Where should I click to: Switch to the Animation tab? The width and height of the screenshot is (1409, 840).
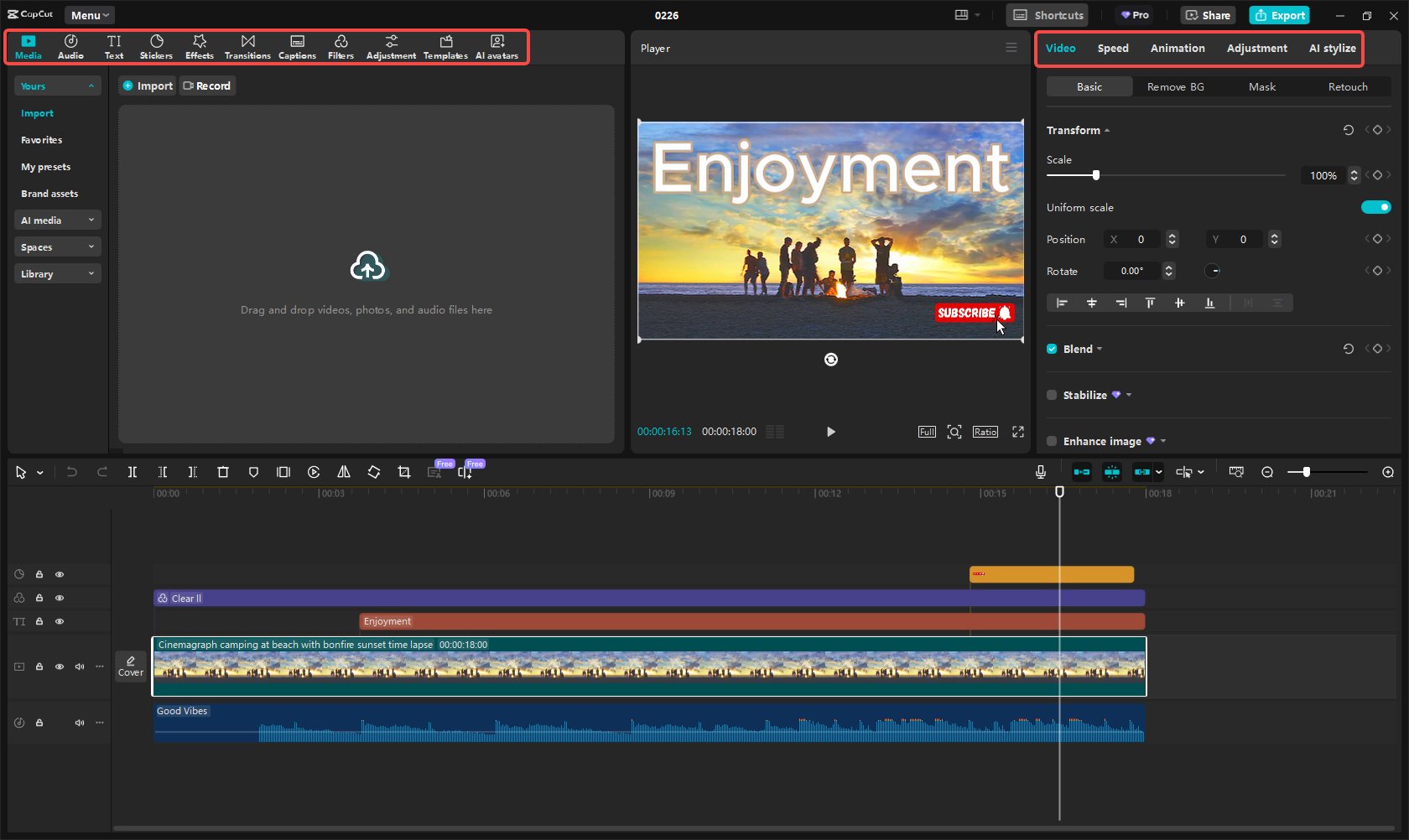[x=1177, y=49]
